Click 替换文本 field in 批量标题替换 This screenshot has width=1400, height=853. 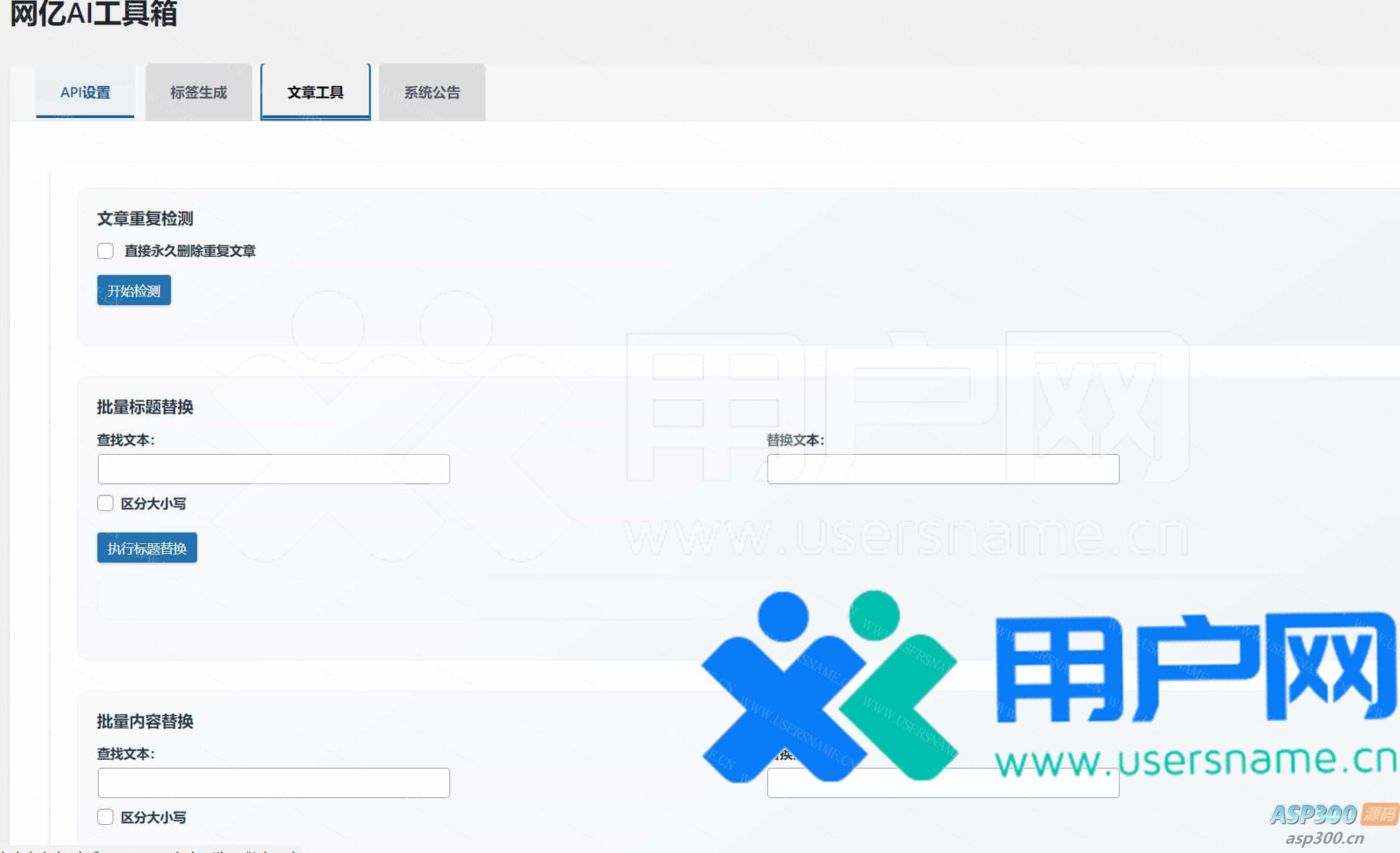(x=943, y=469)
